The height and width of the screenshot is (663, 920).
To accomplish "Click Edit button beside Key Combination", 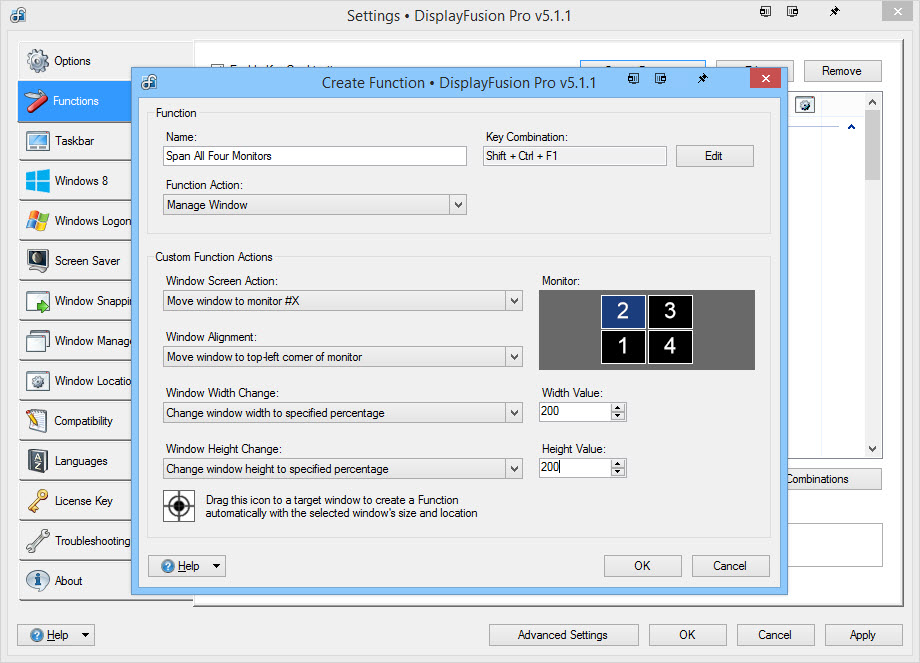I will pyautogui.click(x=714, y=156).
